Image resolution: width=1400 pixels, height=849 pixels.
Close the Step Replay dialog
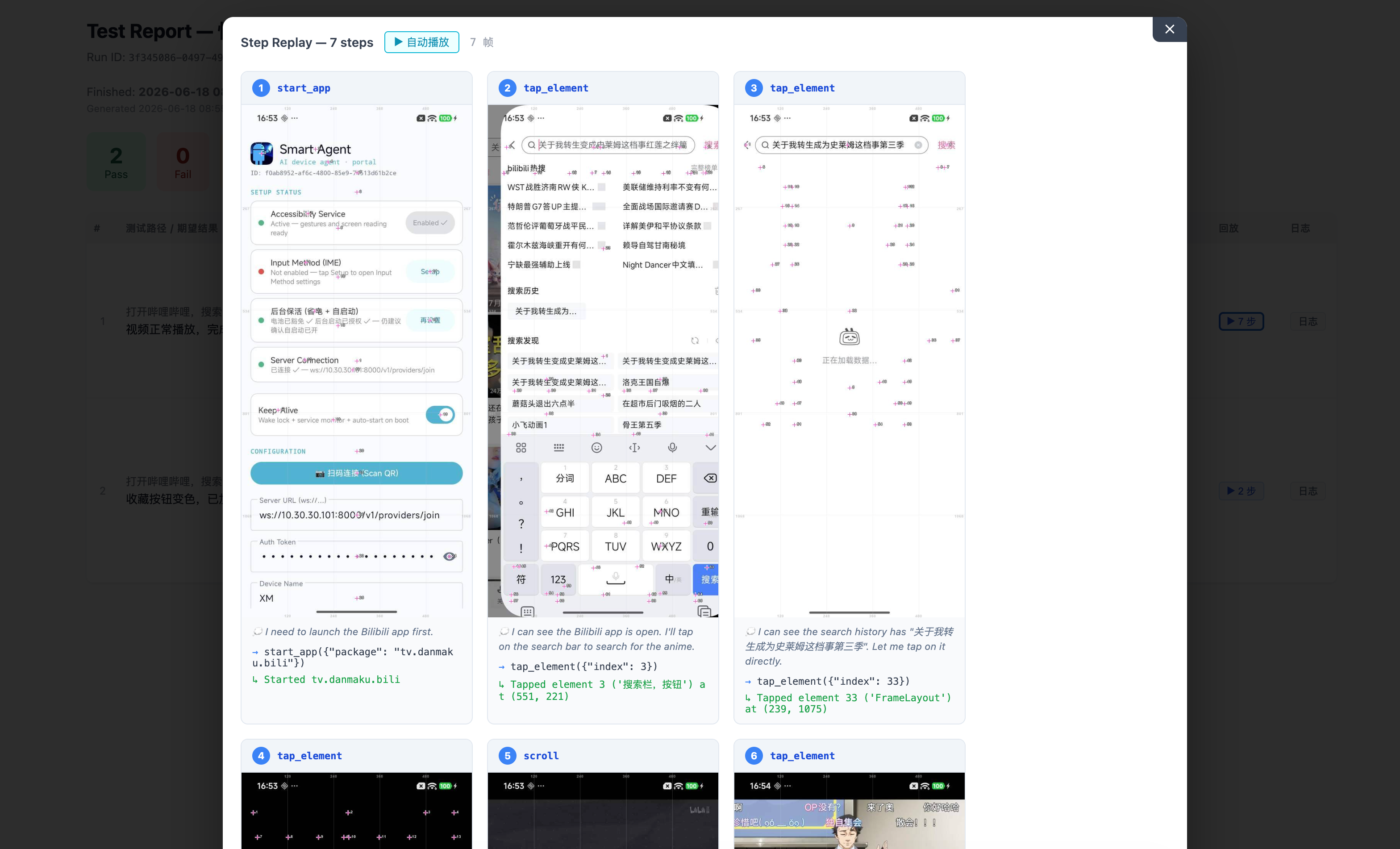coord(1169,29)
